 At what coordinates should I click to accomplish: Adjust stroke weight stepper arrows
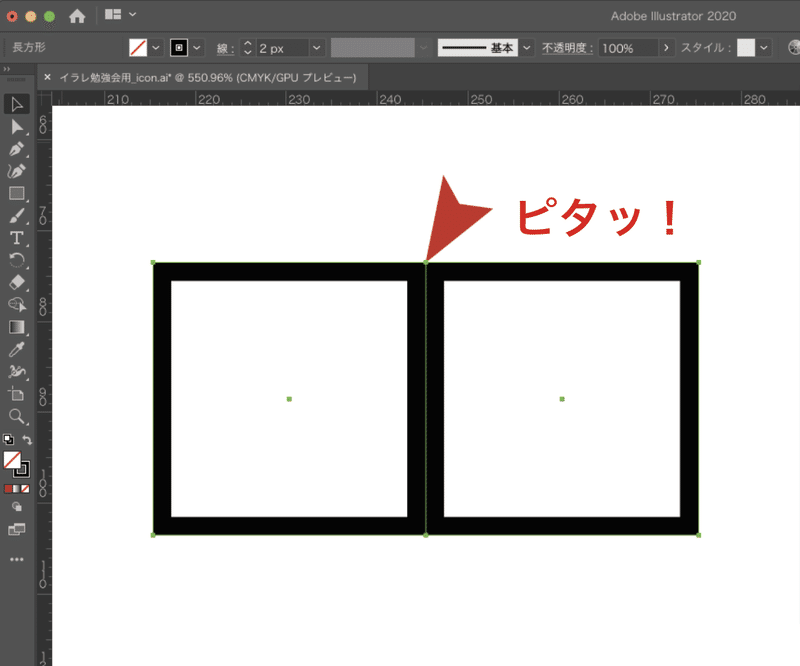(248, 48)
